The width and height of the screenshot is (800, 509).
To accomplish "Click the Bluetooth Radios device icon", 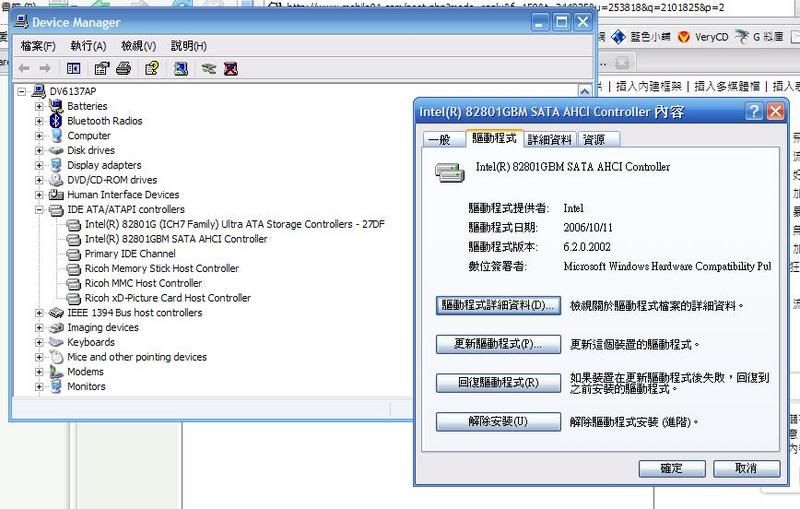I will (x=56, y=121).
